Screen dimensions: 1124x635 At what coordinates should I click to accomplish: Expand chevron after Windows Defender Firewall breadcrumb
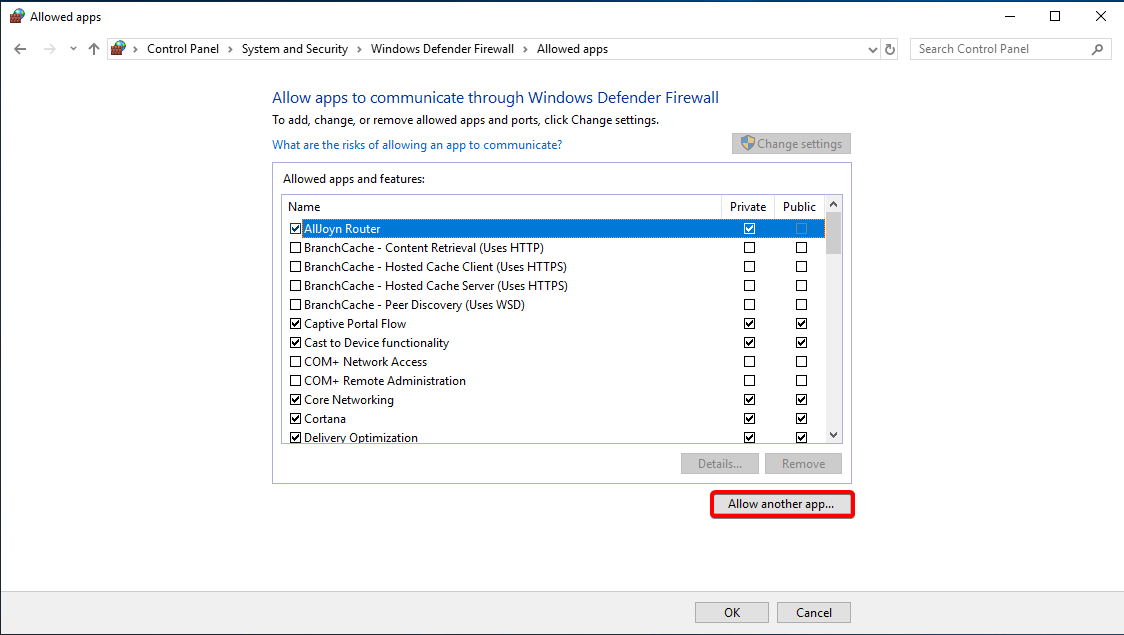click(525, 49)
